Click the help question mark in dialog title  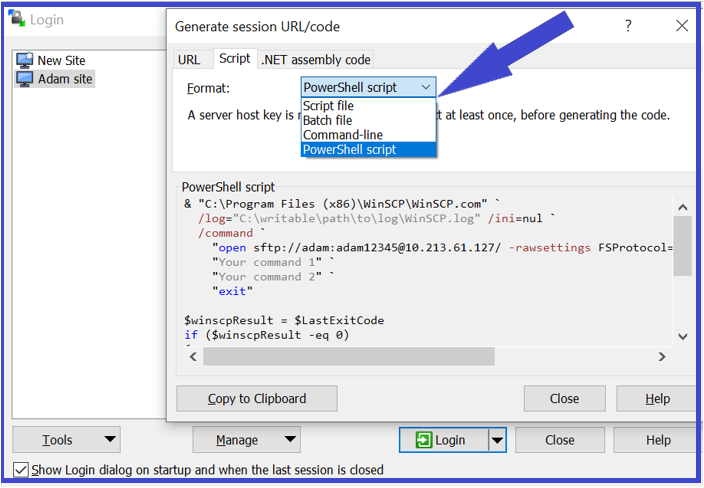point(629,26)
